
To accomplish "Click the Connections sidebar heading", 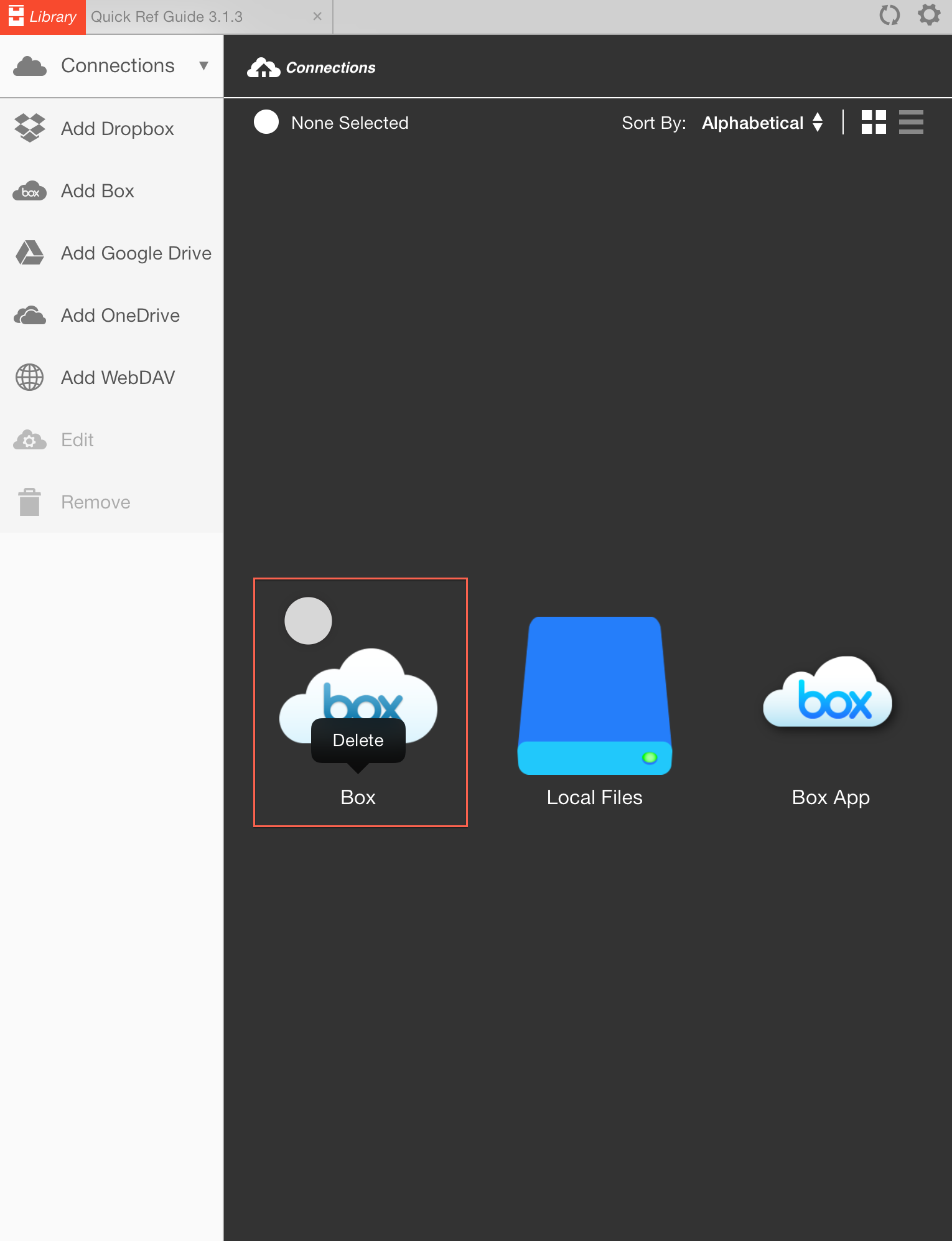I will 118,65.
